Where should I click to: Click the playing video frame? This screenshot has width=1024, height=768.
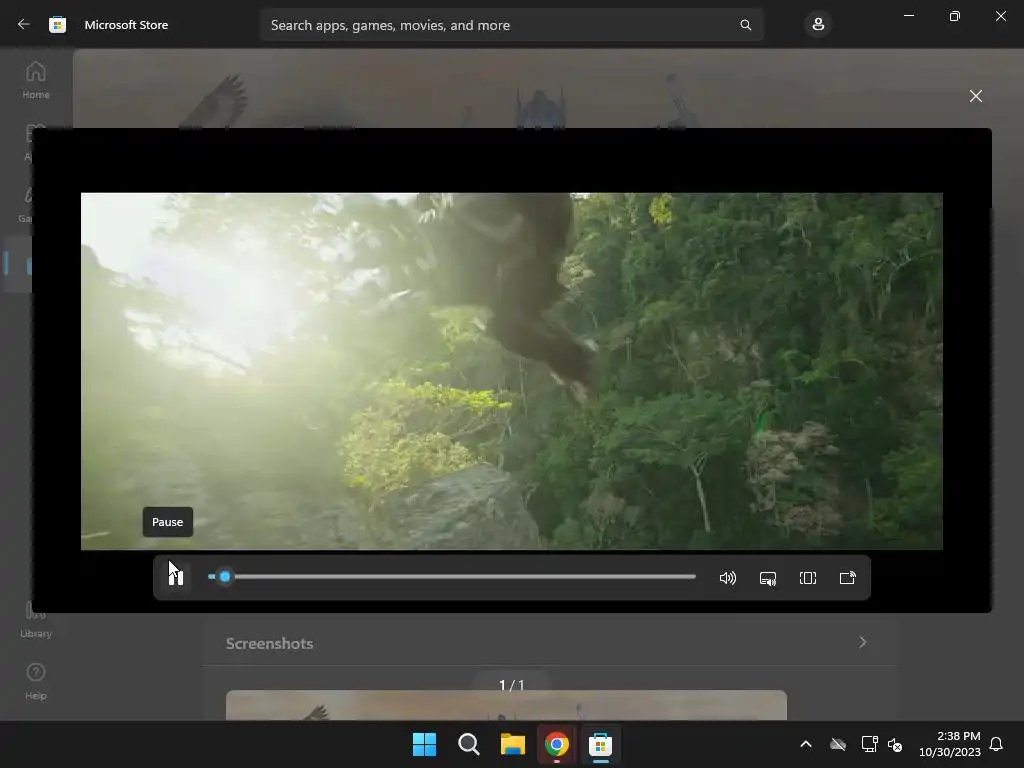coord(511,371)
